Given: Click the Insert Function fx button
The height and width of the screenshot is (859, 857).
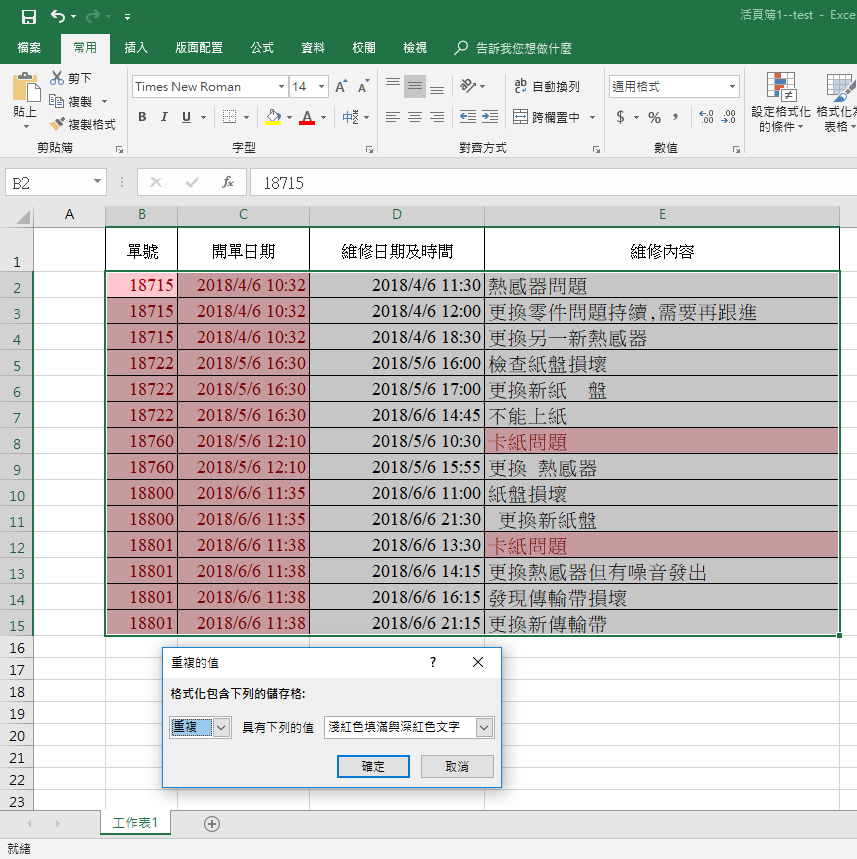Looking at the screenshot, I should pos(228,182).
